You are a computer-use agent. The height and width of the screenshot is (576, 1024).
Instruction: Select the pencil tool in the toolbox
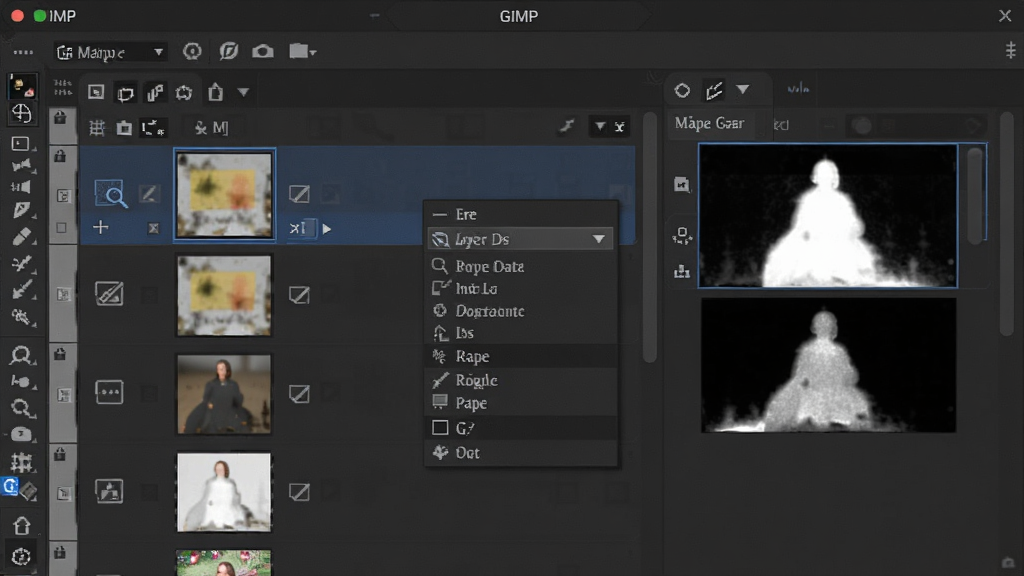(x=22, y=210)
